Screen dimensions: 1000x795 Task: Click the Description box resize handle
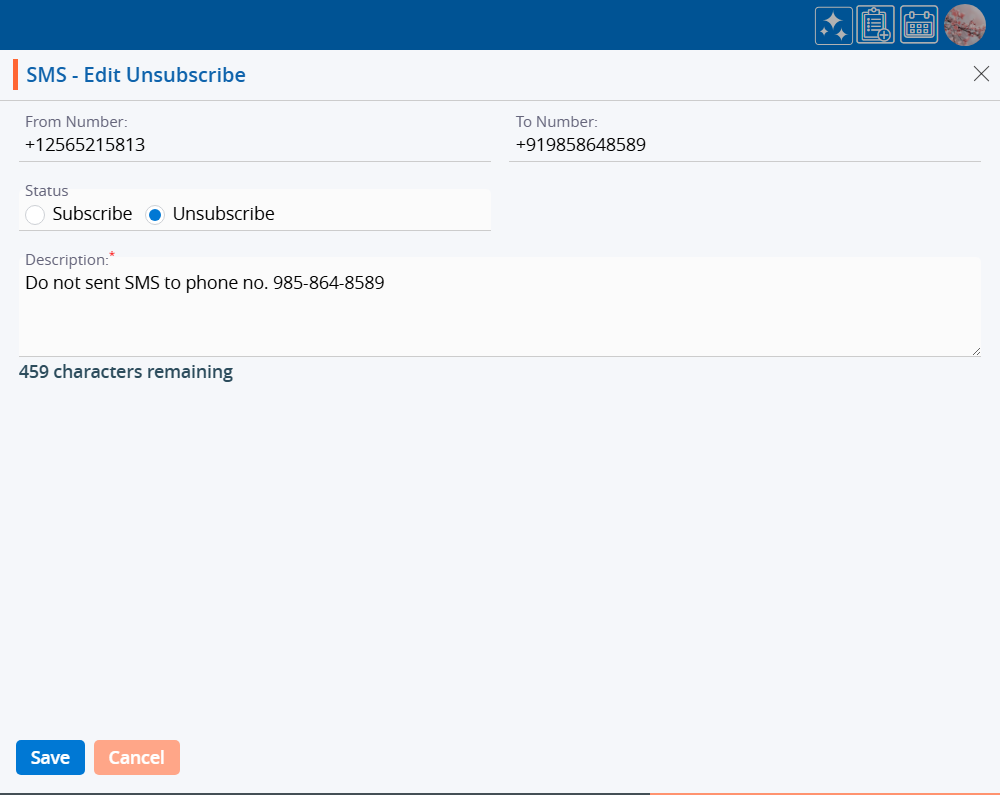[x=975, y=350]
